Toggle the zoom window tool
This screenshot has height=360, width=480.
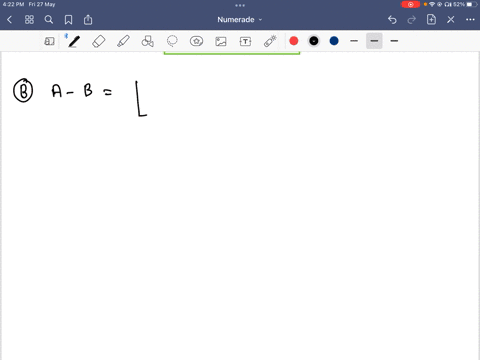click(49, 41)
